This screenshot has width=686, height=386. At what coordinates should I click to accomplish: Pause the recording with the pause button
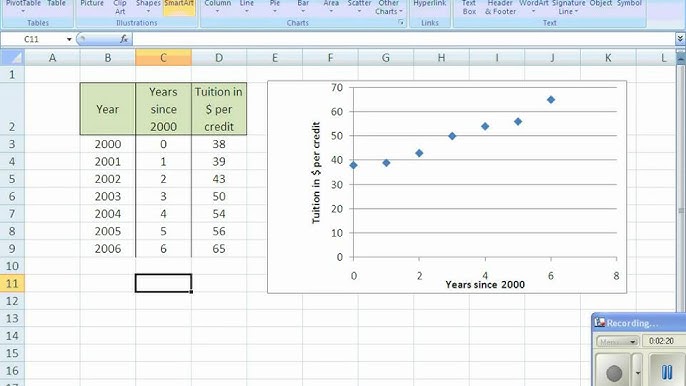(667, 372)
